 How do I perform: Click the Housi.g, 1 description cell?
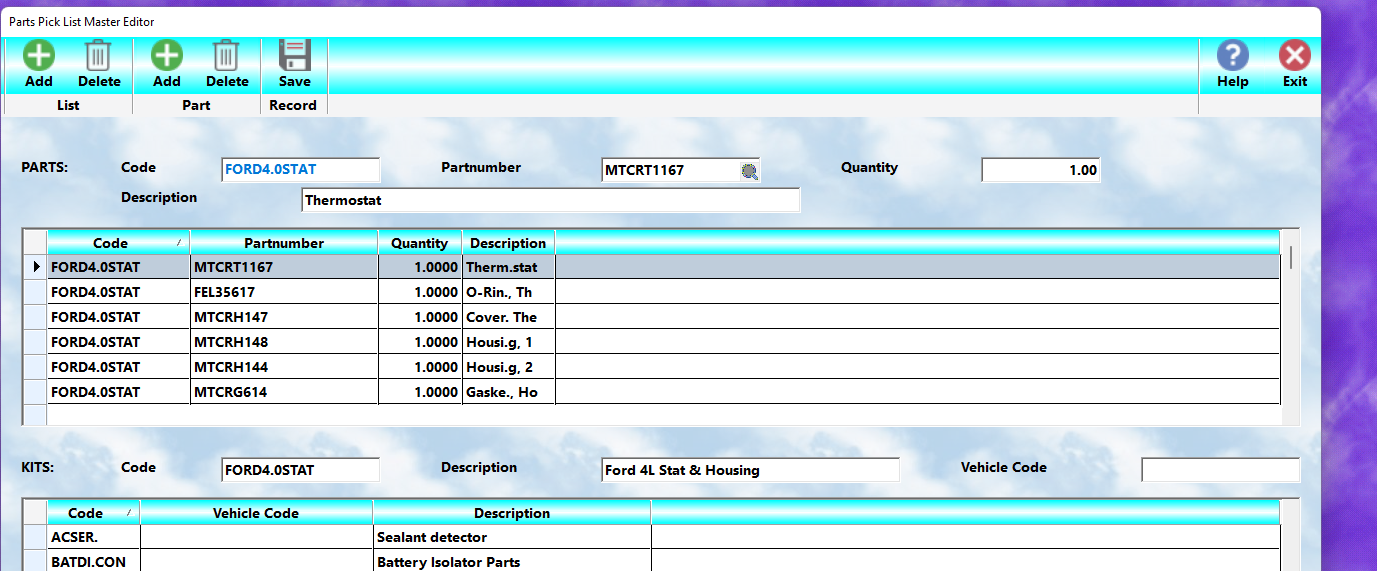(508, 342)
